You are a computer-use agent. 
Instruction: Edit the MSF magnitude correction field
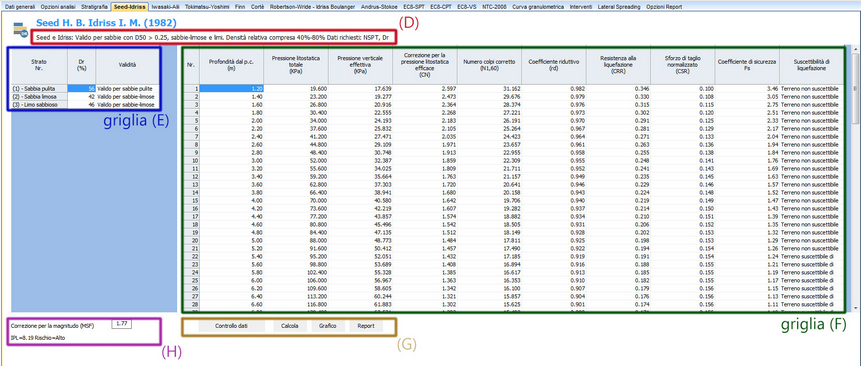121,324
